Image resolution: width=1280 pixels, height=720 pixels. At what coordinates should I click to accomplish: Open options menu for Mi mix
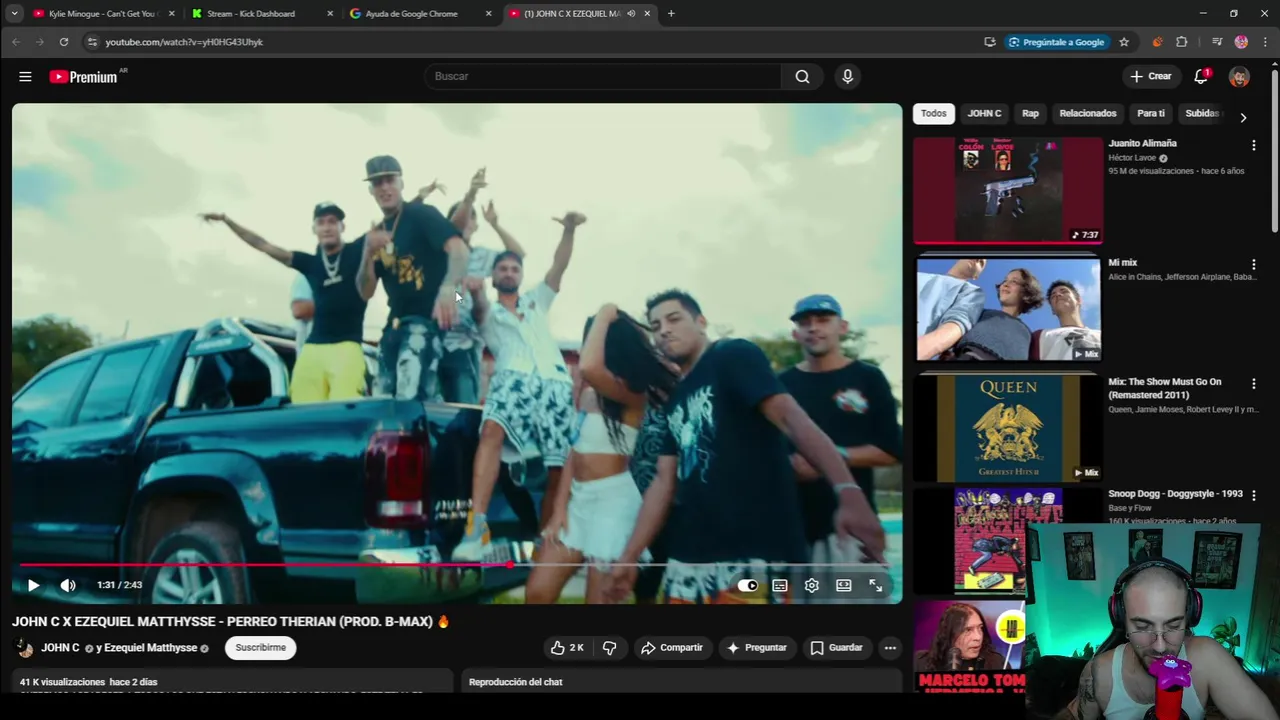[x=1253, y=265]
